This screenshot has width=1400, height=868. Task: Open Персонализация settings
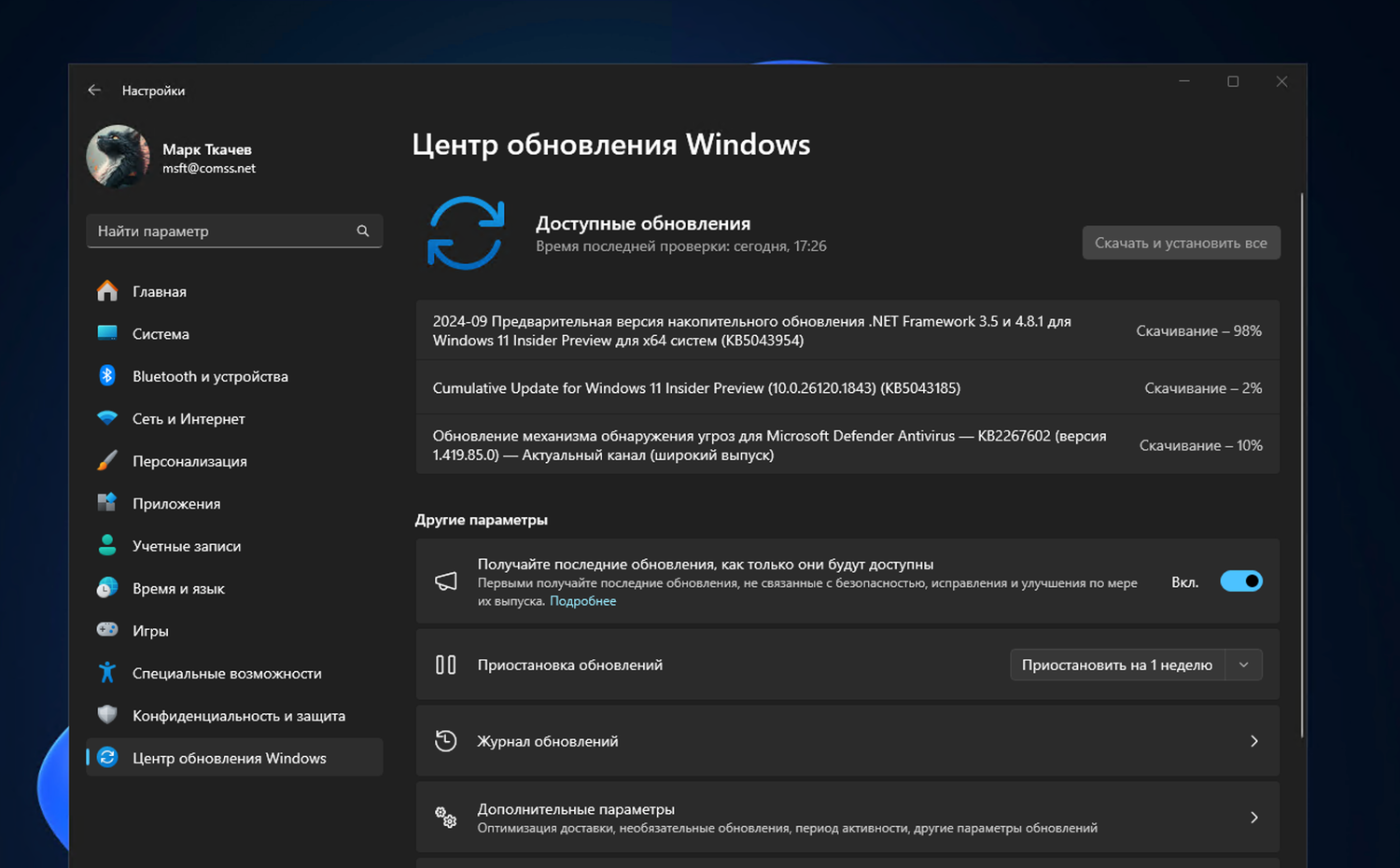(x=234, y=461)
